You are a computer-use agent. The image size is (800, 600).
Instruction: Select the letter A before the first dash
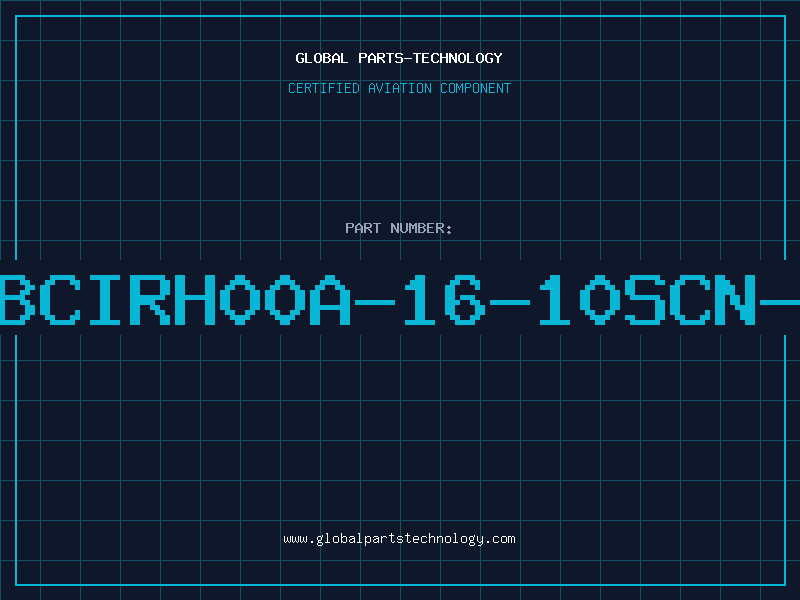click(330, 299)
